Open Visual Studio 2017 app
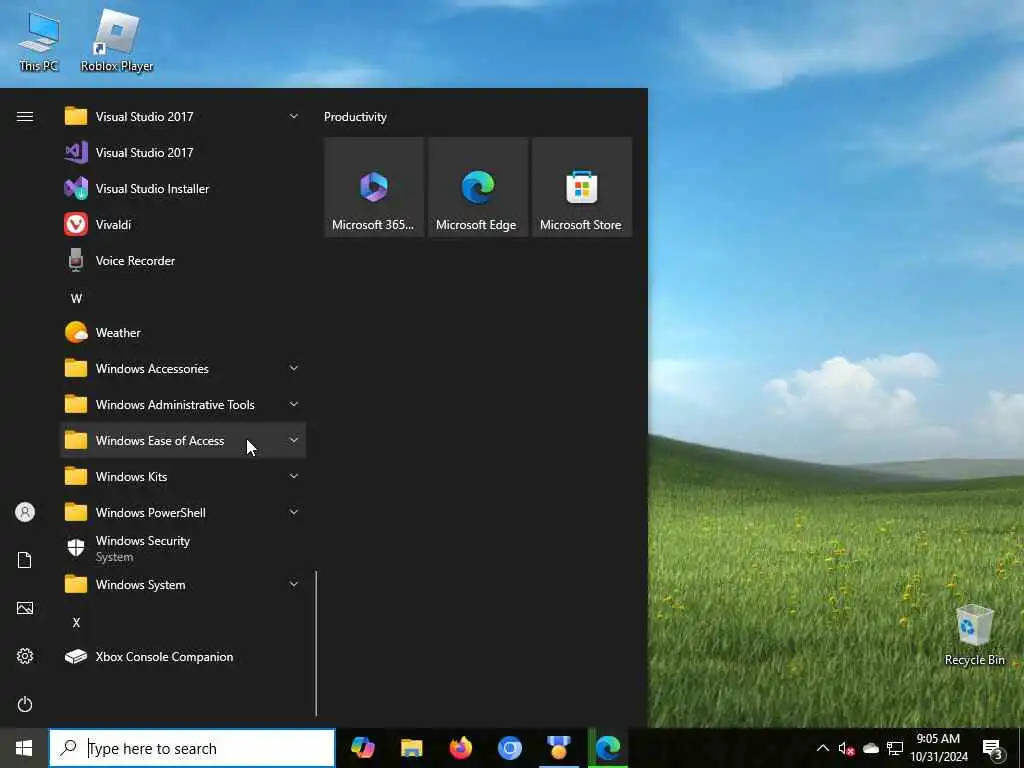This screenshot has height=768, width=1024. (x=183, y=152)
